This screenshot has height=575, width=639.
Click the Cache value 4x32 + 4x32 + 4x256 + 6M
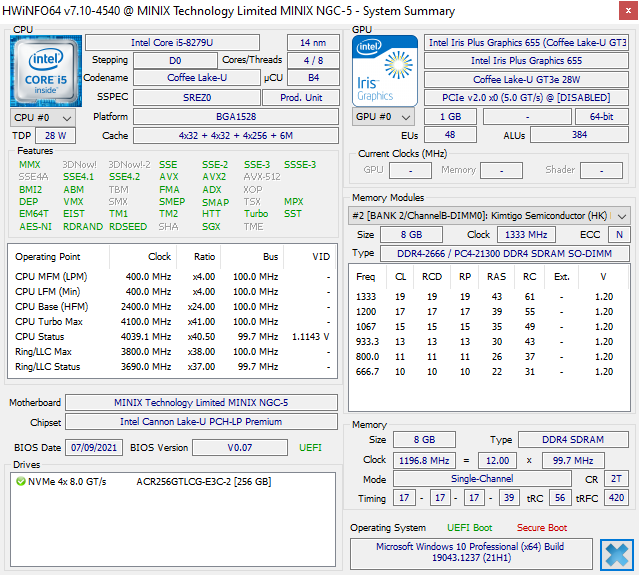pyautogui.click(x=236, y=135)
